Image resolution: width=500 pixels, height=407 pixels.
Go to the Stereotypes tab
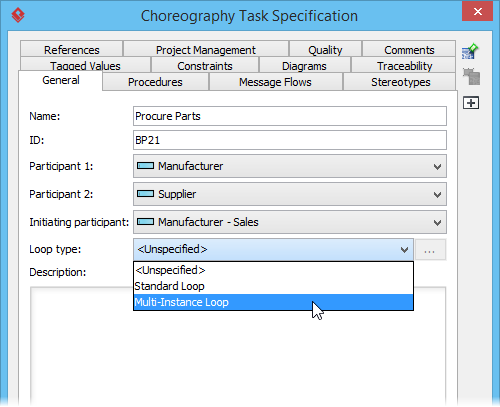pyautogui.click(x=400, y=82)
